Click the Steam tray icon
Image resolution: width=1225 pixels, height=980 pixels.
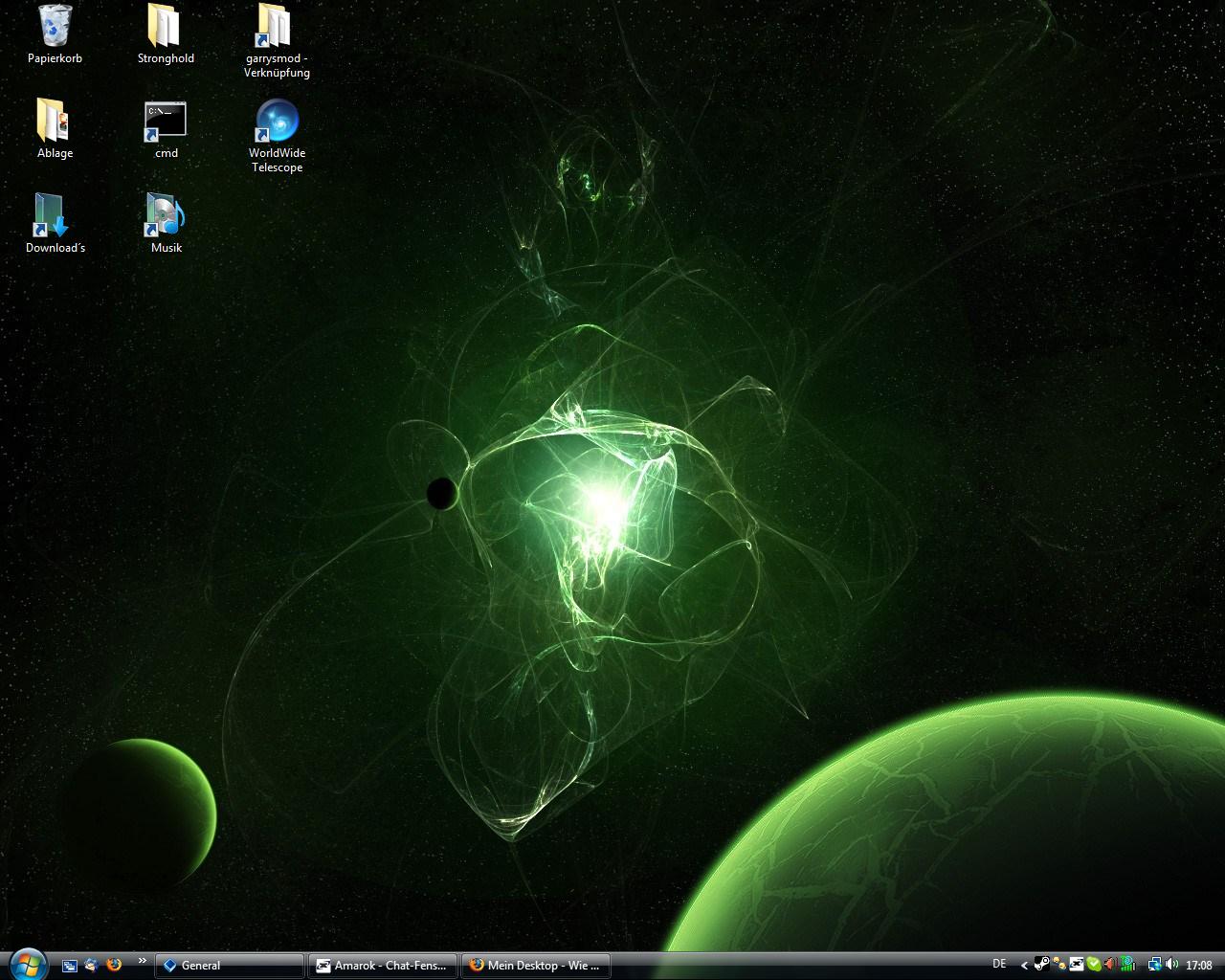[1042, 965]
